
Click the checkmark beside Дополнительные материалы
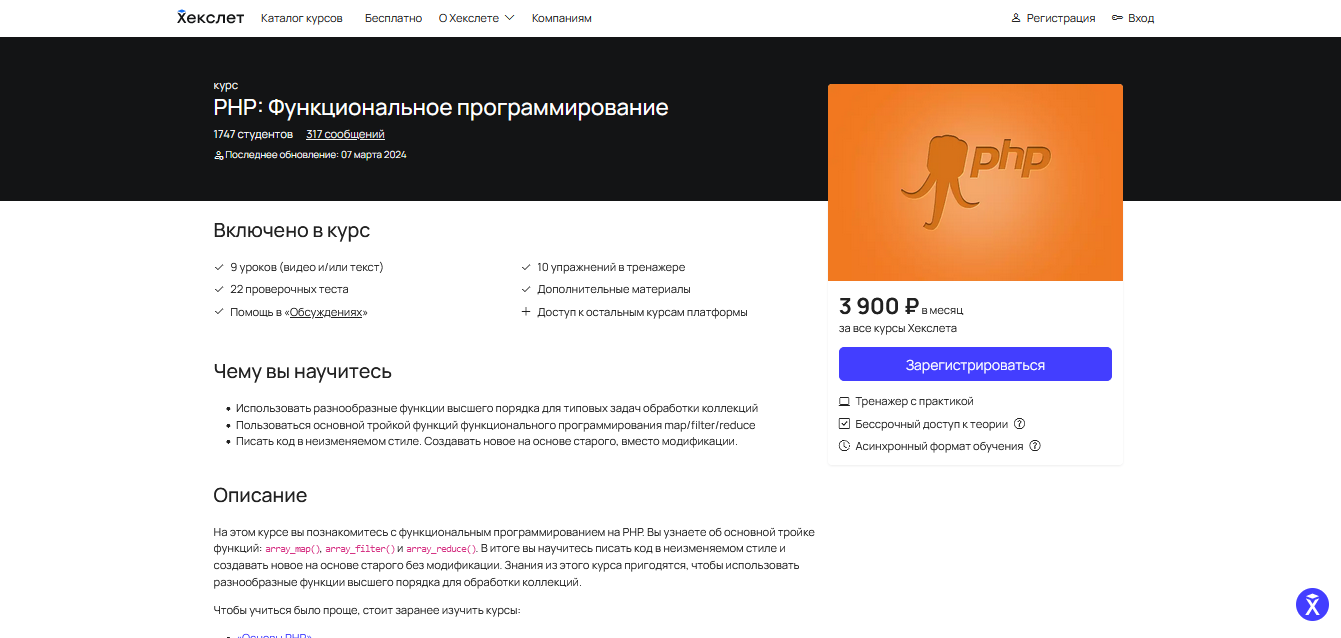526,289
